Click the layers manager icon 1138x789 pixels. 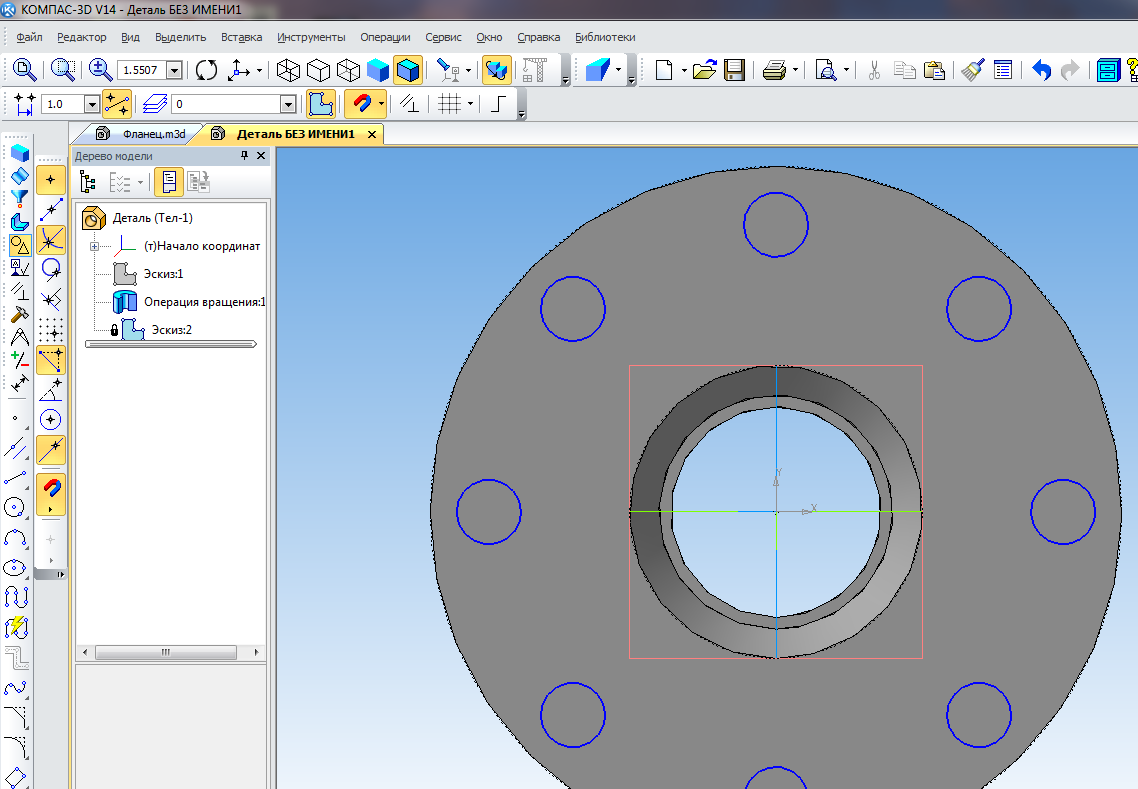[155, 104]
